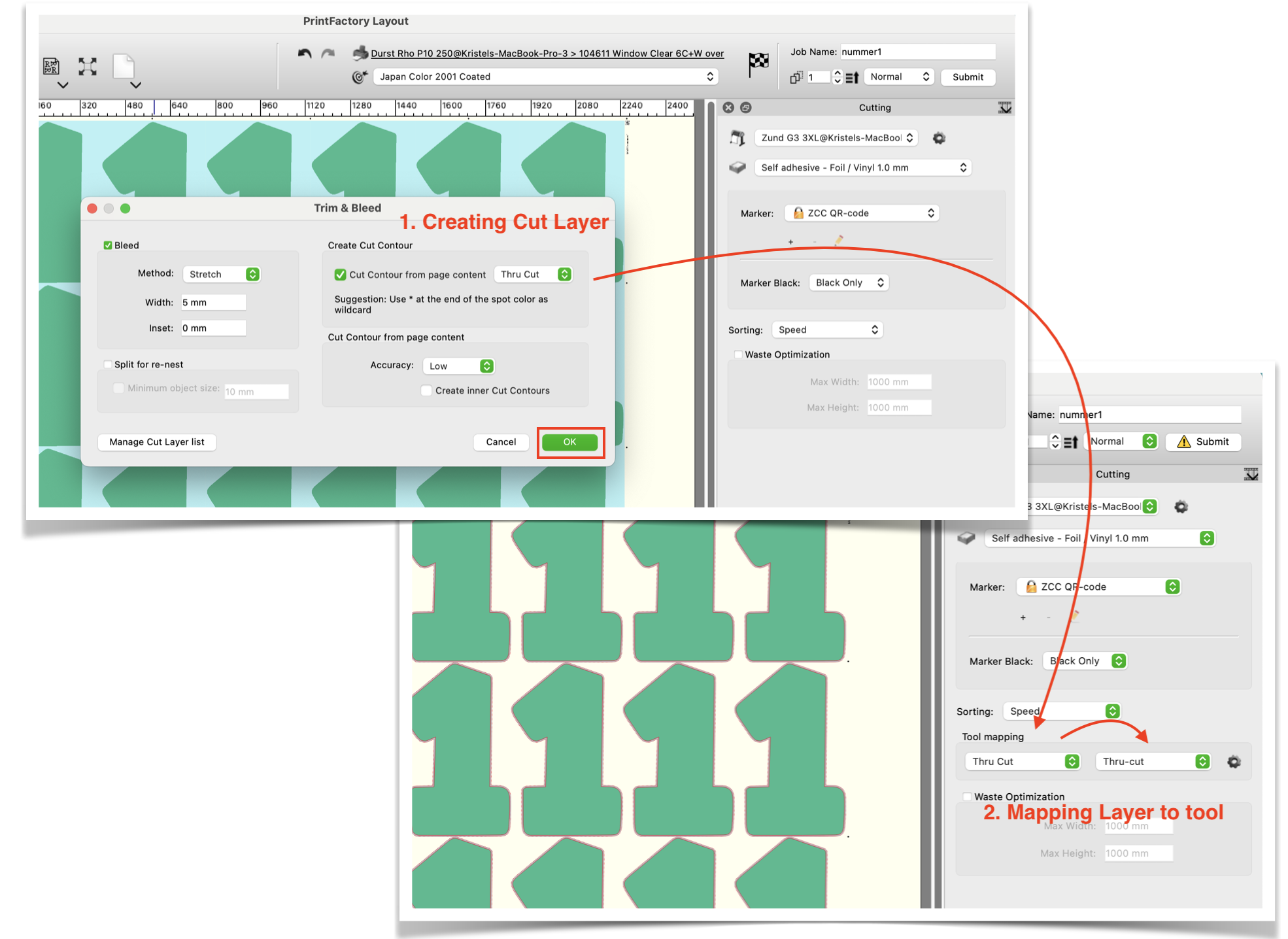The image size is (1288, 939).
Task: Open lower panel ZCC QR-code dropdown
Action: (1098, 587)
